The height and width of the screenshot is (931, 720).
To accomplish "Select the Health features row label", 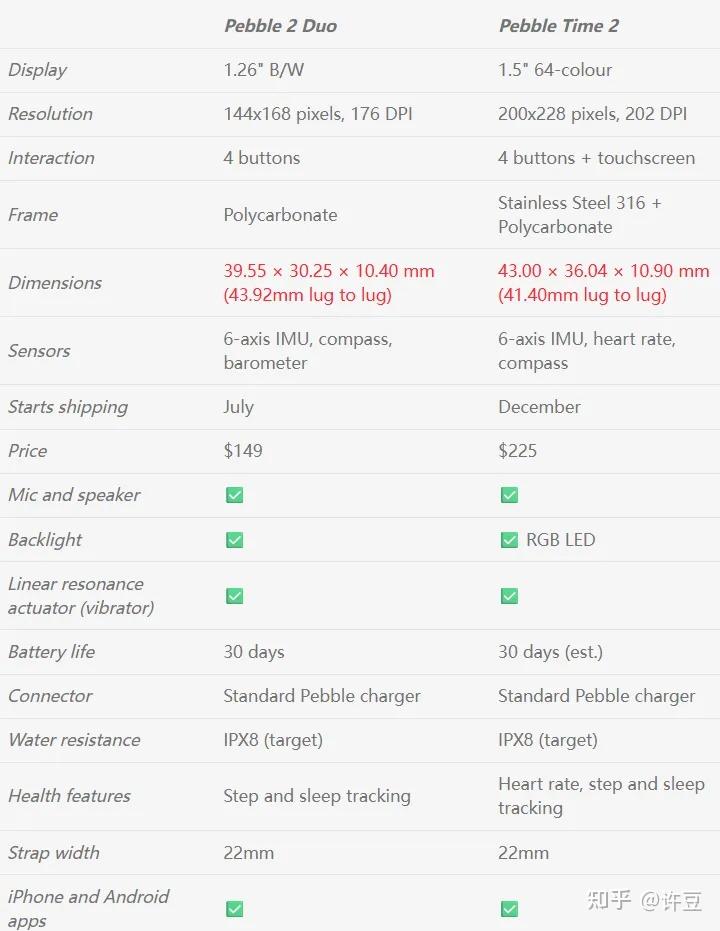I will 69,796.
